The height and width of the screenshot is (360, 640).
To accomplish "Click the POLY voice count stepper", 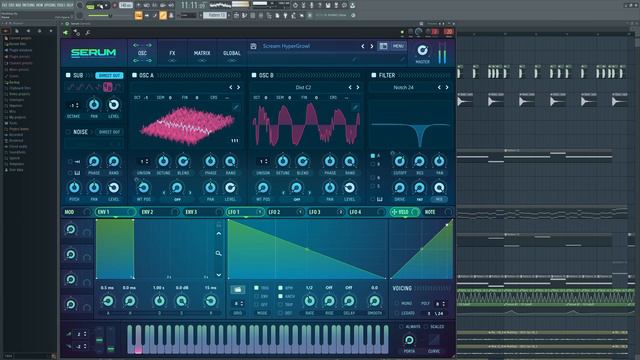I will (x=440, y=304).
